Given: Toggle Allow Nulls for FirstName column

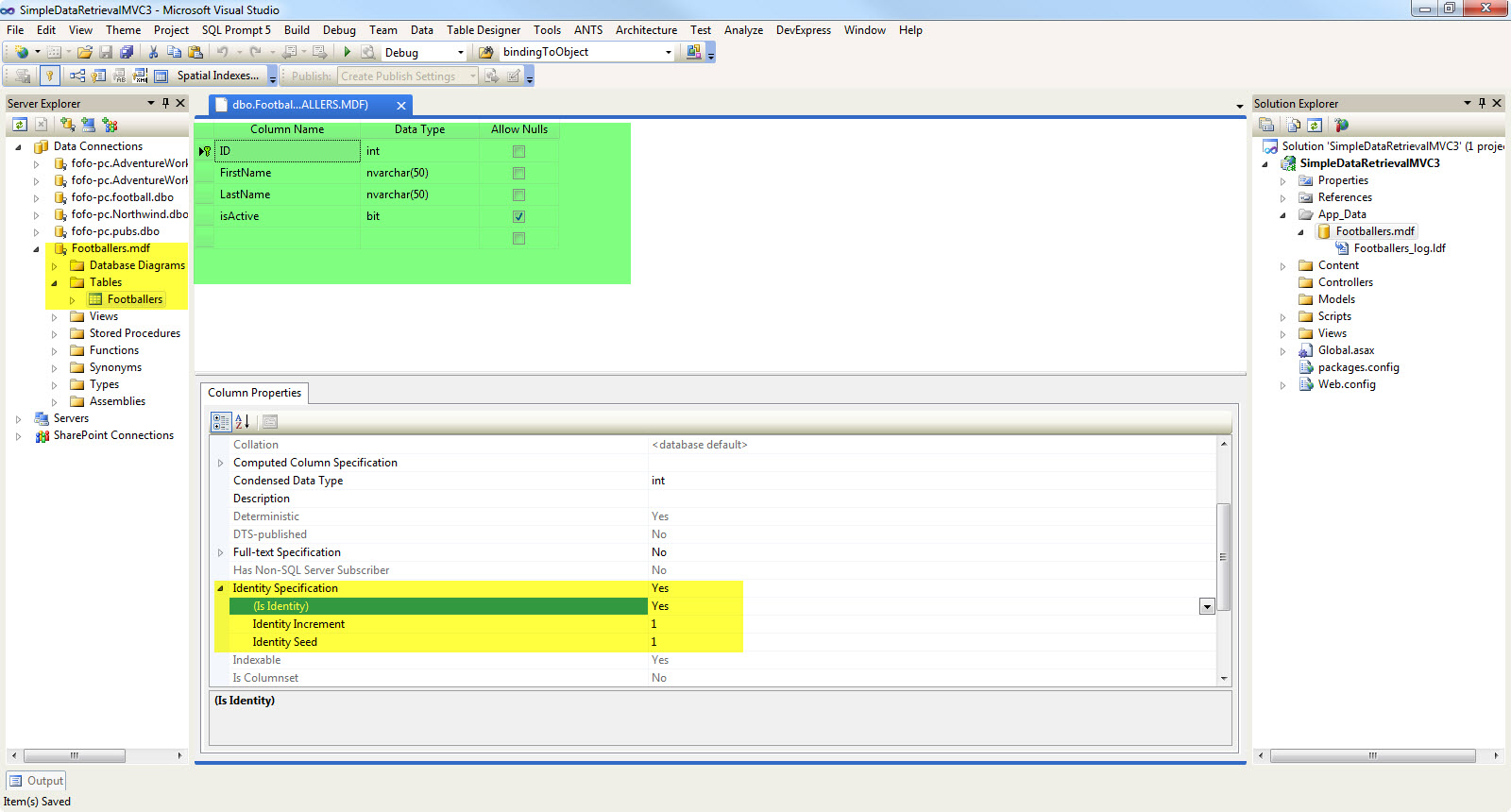Looking at the screenshot, I should point(518,173).
